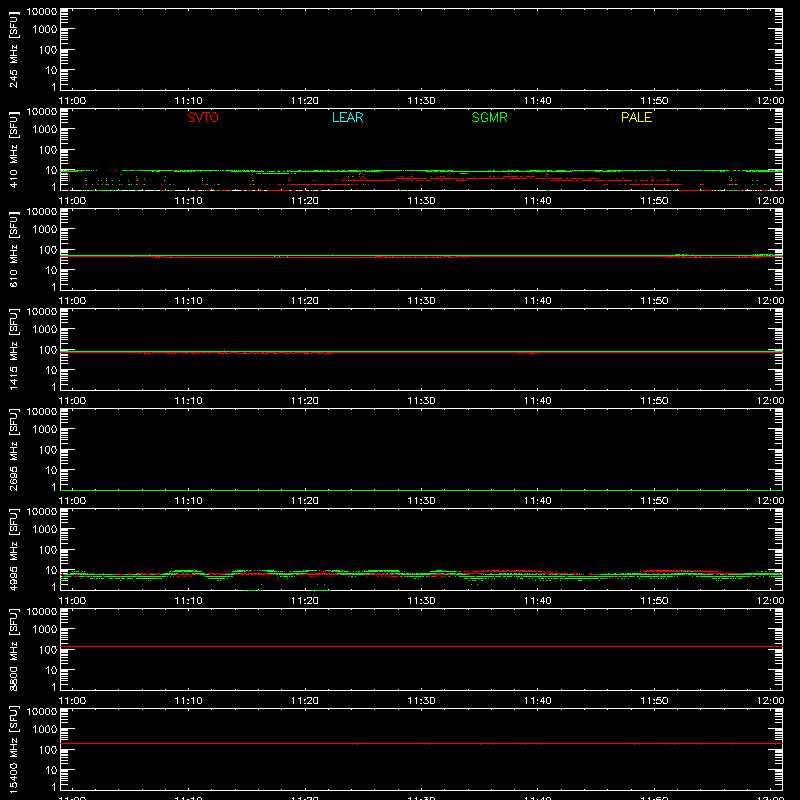Click the 1000 tick on the 2695 MHz axis

(x=45, y=430)
